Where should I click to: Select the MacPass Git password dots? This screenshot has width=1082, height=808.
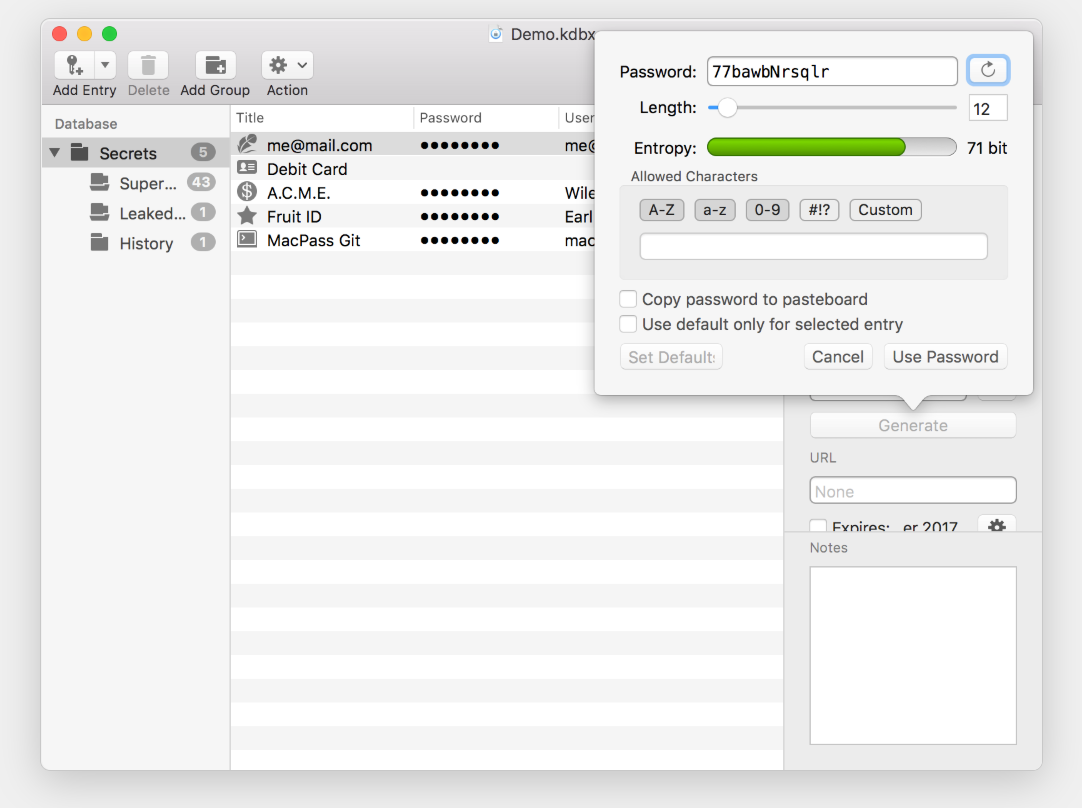tap(460, 240)
